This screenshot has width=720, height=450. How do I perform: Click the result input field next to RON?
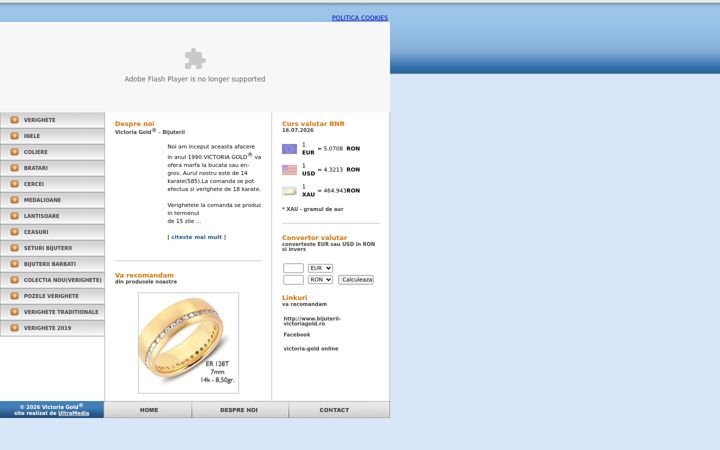293,280
